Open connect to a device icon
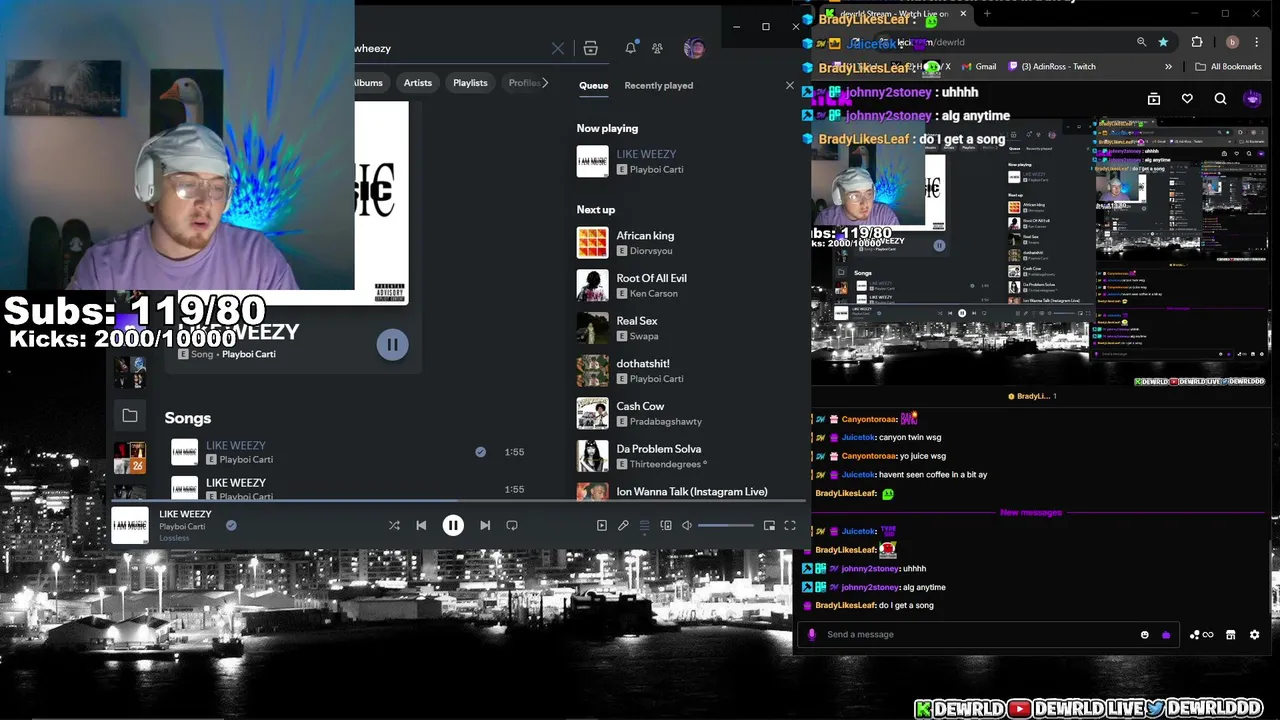Image resolution: width=1280 pixels, height=720 pixels. pos(666,525)
